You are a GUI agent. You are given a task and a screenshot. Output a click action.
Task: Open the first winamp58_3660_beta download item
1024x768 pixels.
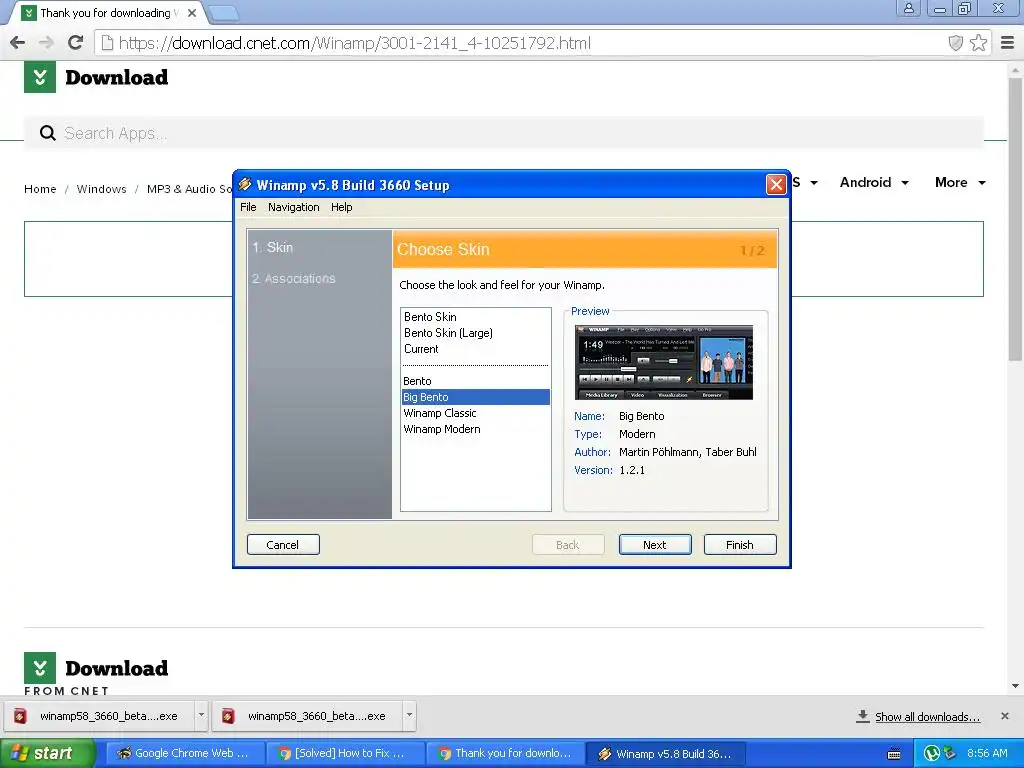click(99, 716)
